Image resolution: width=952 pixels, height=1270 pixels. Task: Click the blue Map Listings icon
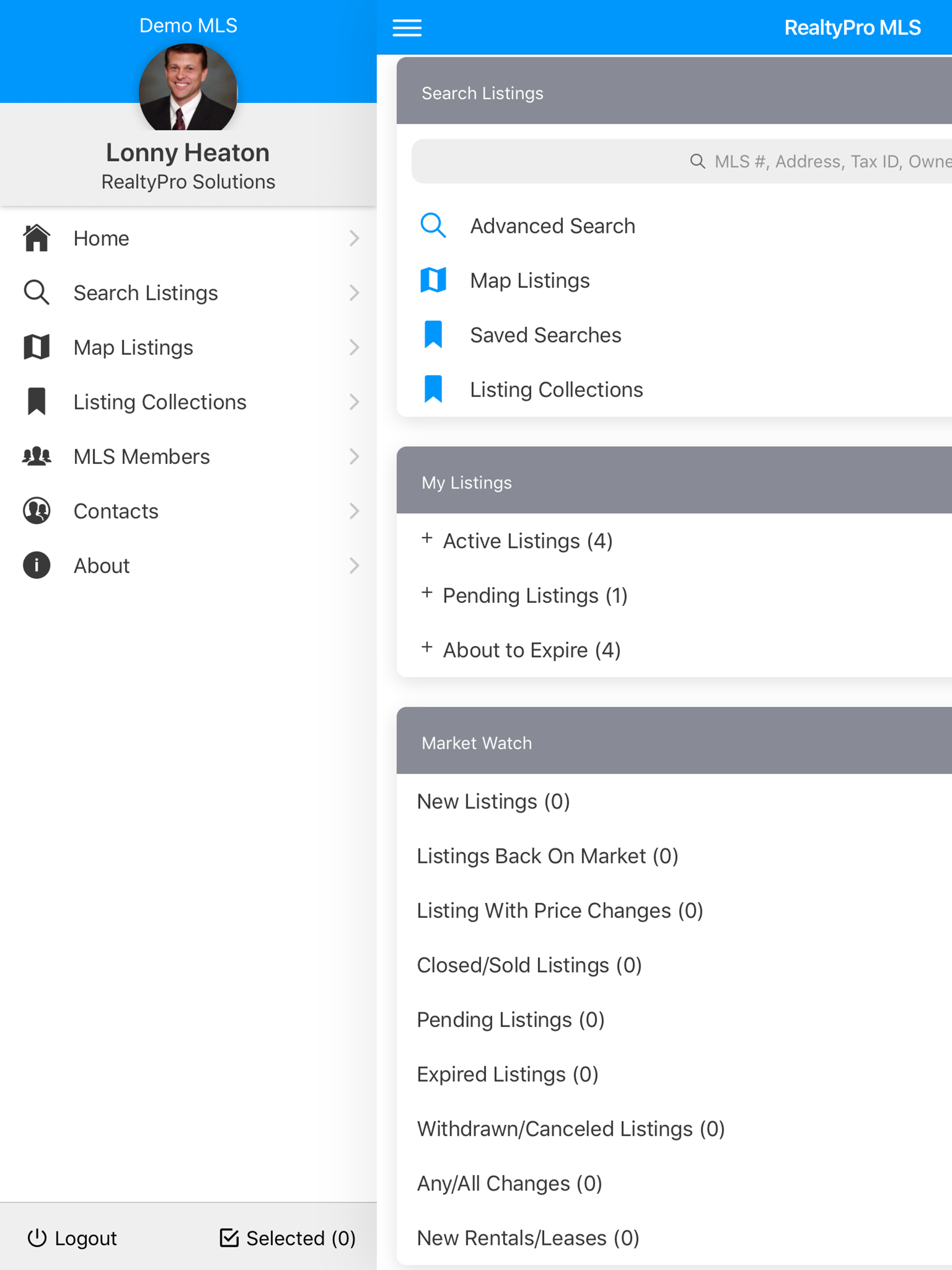pos(433,280)
